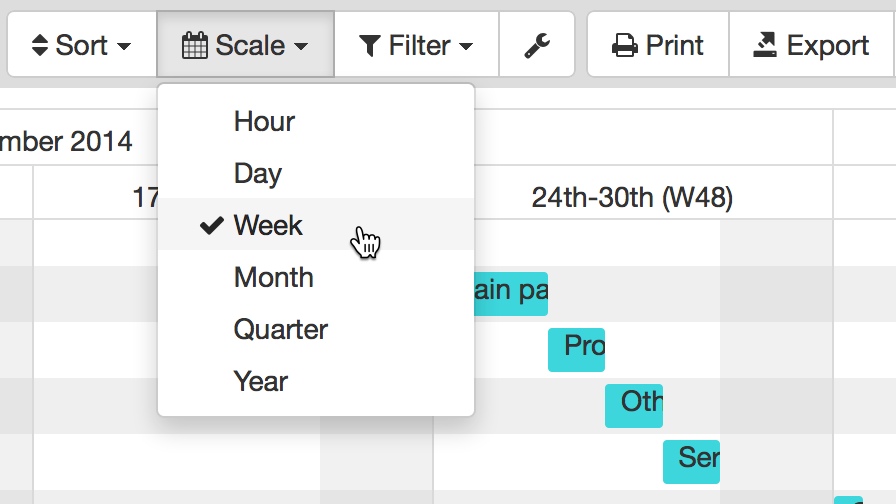Click the calendar icon in Scale button
Screen dimensions: 896x504
(194, 45)
